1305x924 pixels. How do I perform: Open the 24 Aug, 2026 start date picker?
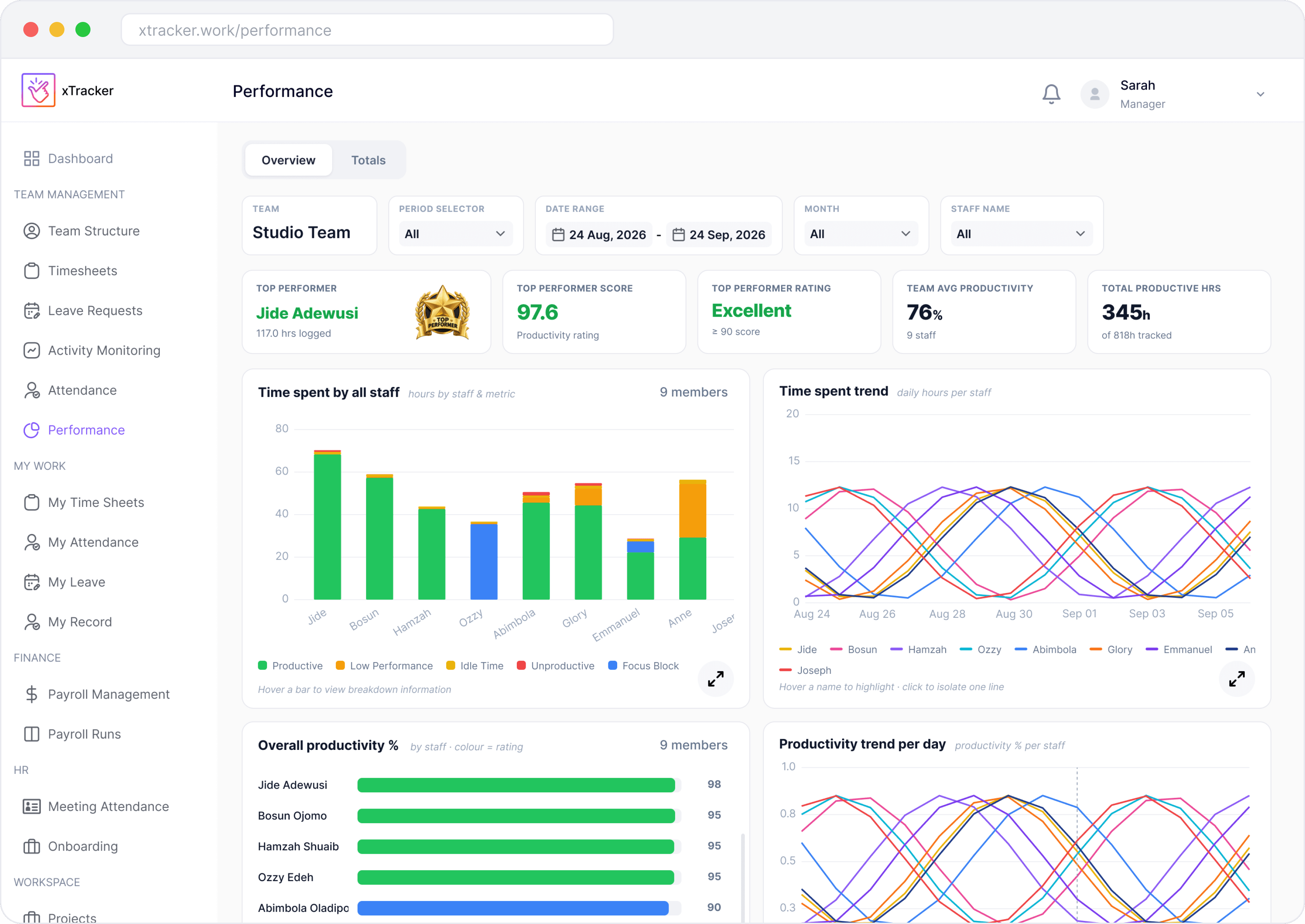click(599, 234)
